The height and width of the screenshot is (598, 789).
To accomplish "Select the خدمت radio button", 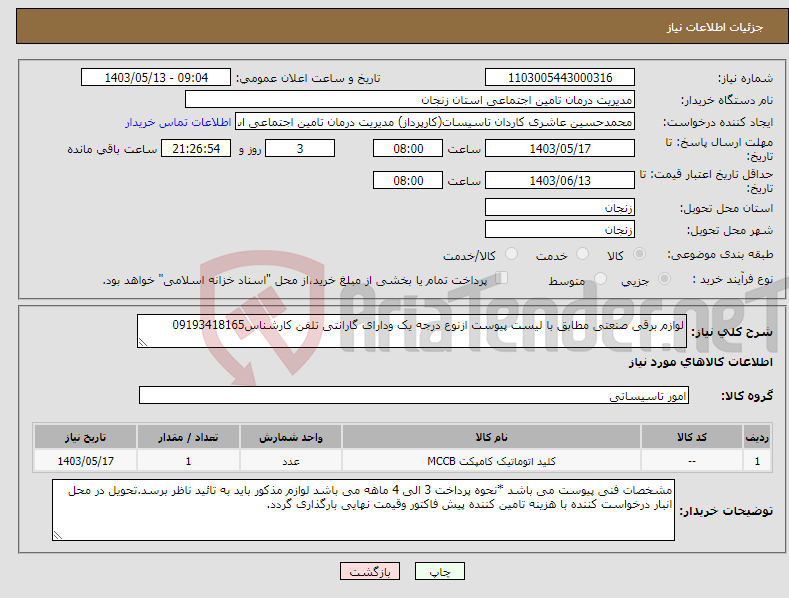I will coord(582,254).
